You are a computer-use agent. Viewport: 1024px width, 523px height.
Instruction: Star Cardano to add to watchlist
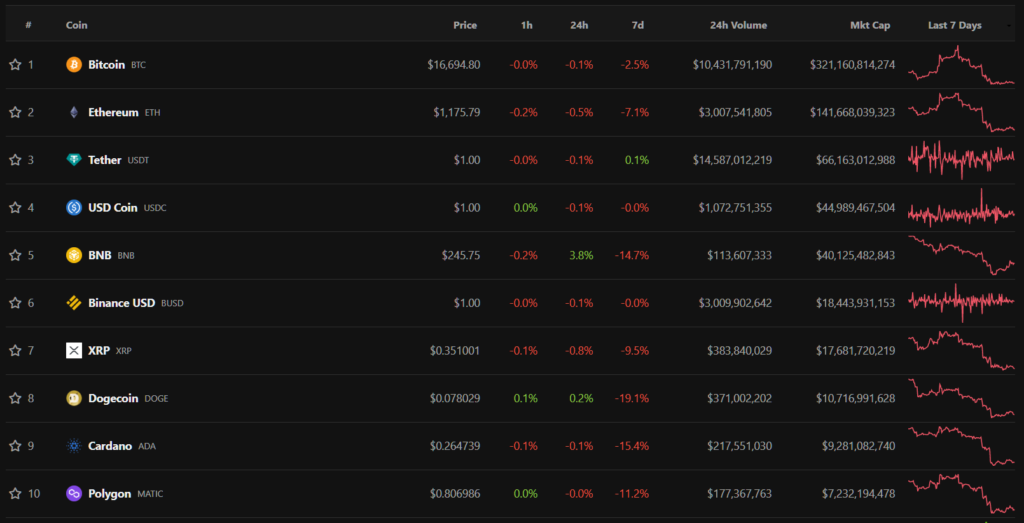click(15, 446)
